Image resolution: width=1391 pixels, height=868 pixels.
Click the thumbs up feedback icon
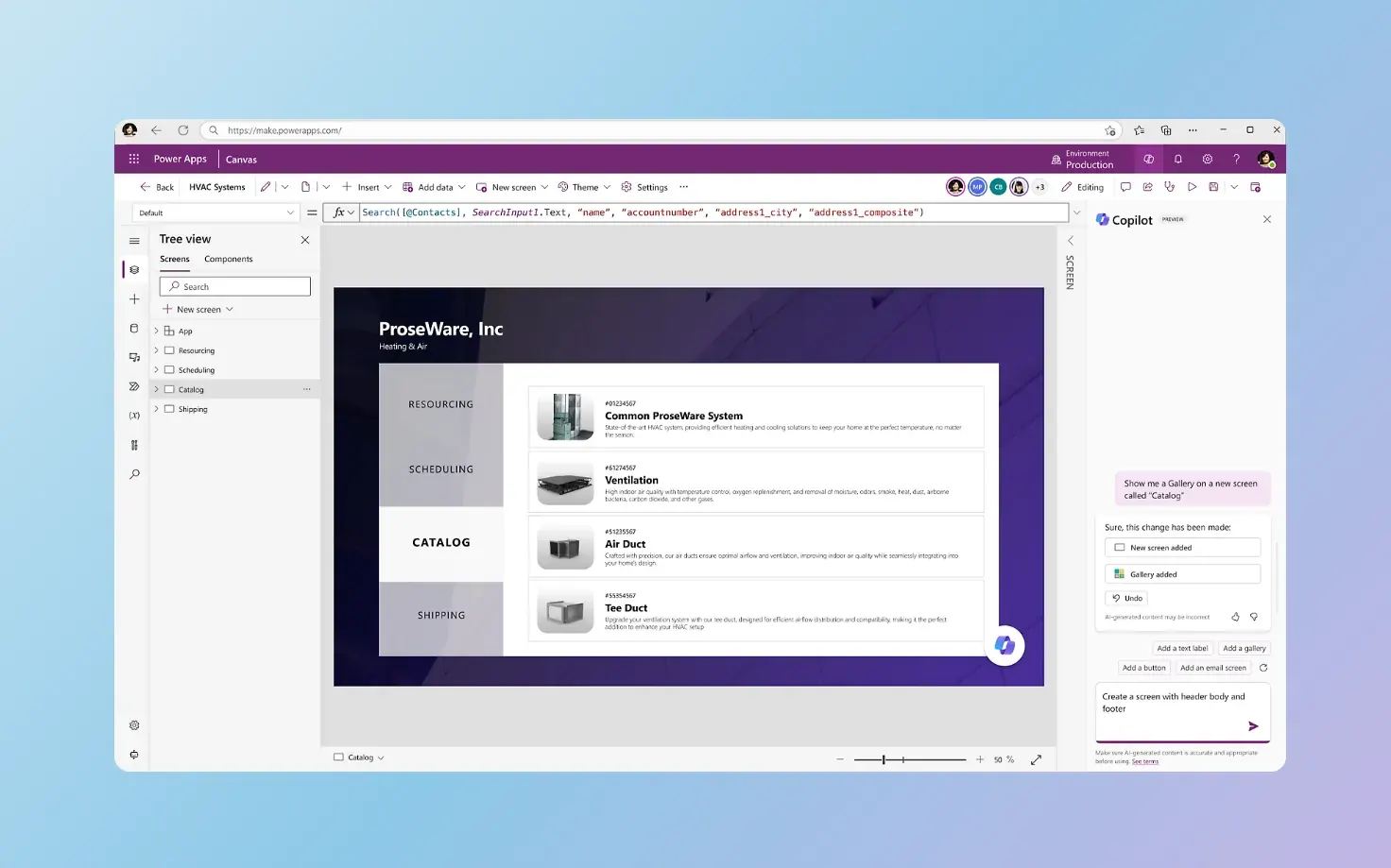click(x=1235, y=617)
